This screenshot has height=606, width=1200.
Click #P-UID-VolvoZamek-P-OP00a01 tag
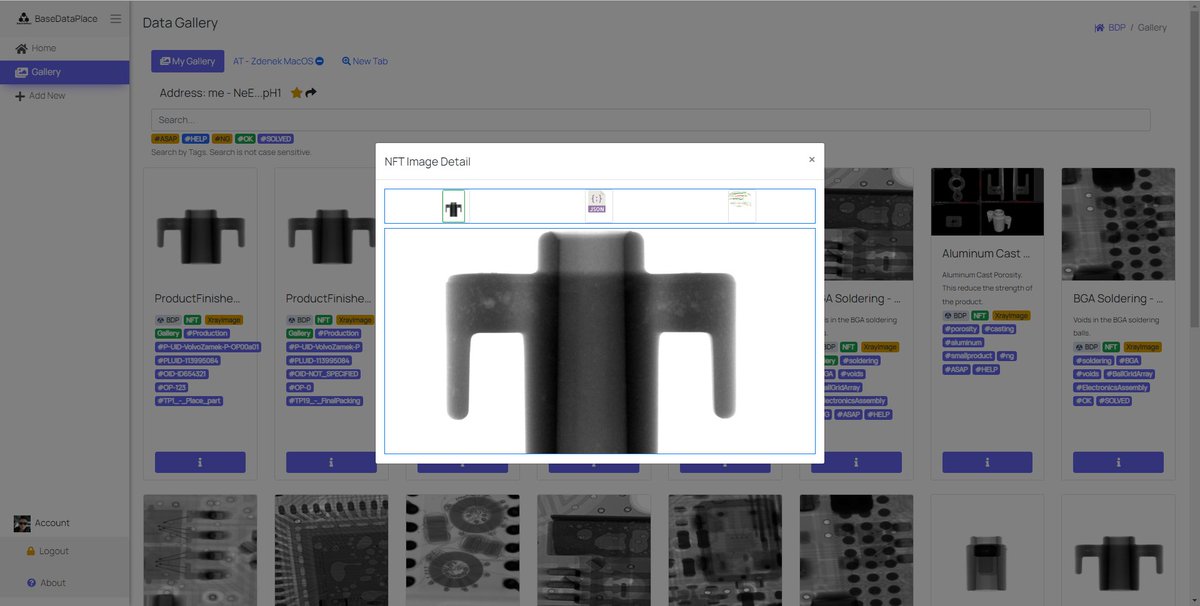click(207, 347)
